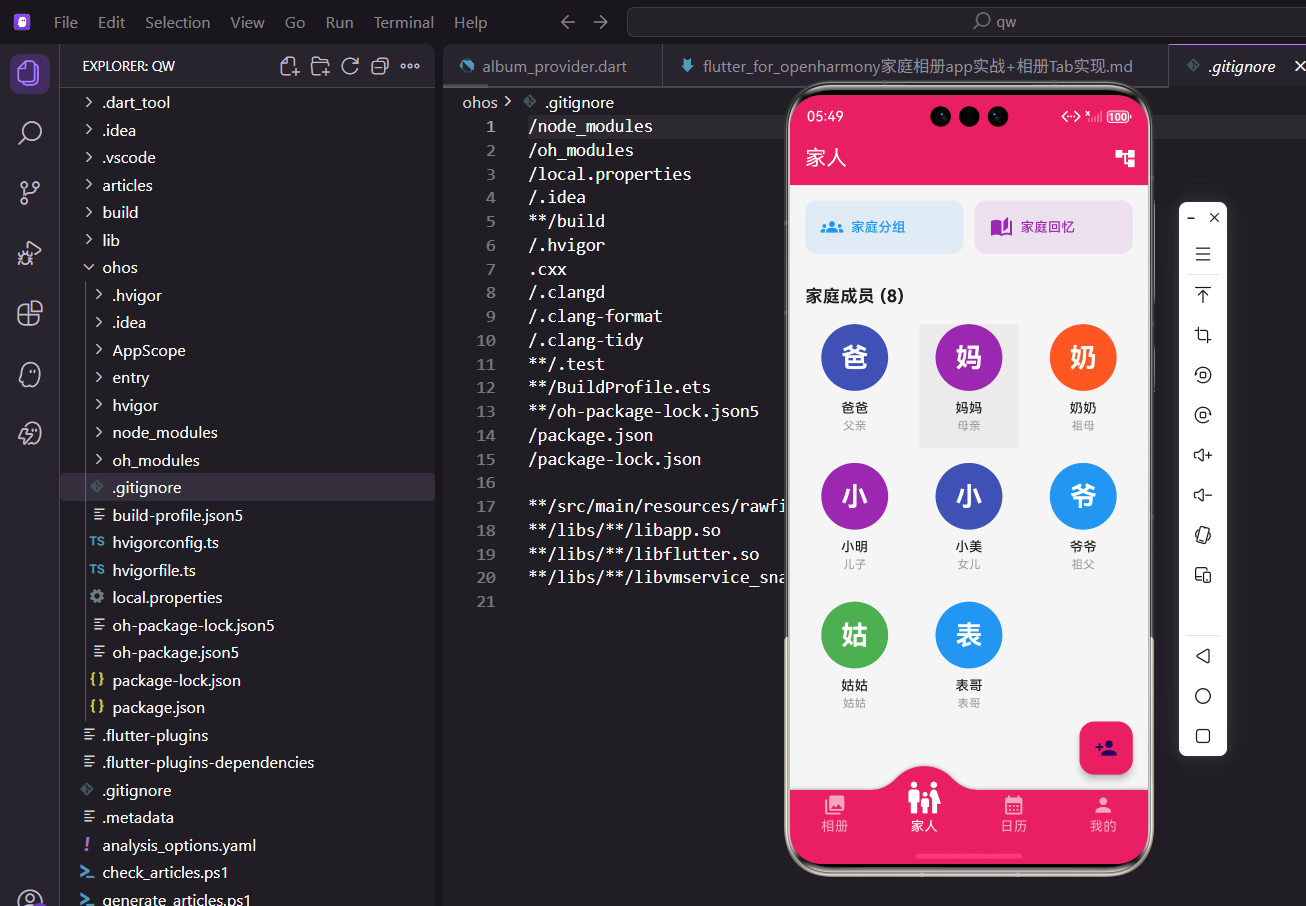Viewport: 1306px width, 906px height.
Task: Open the Help menu
Action: pyautogui.click(x=470, y=22)
